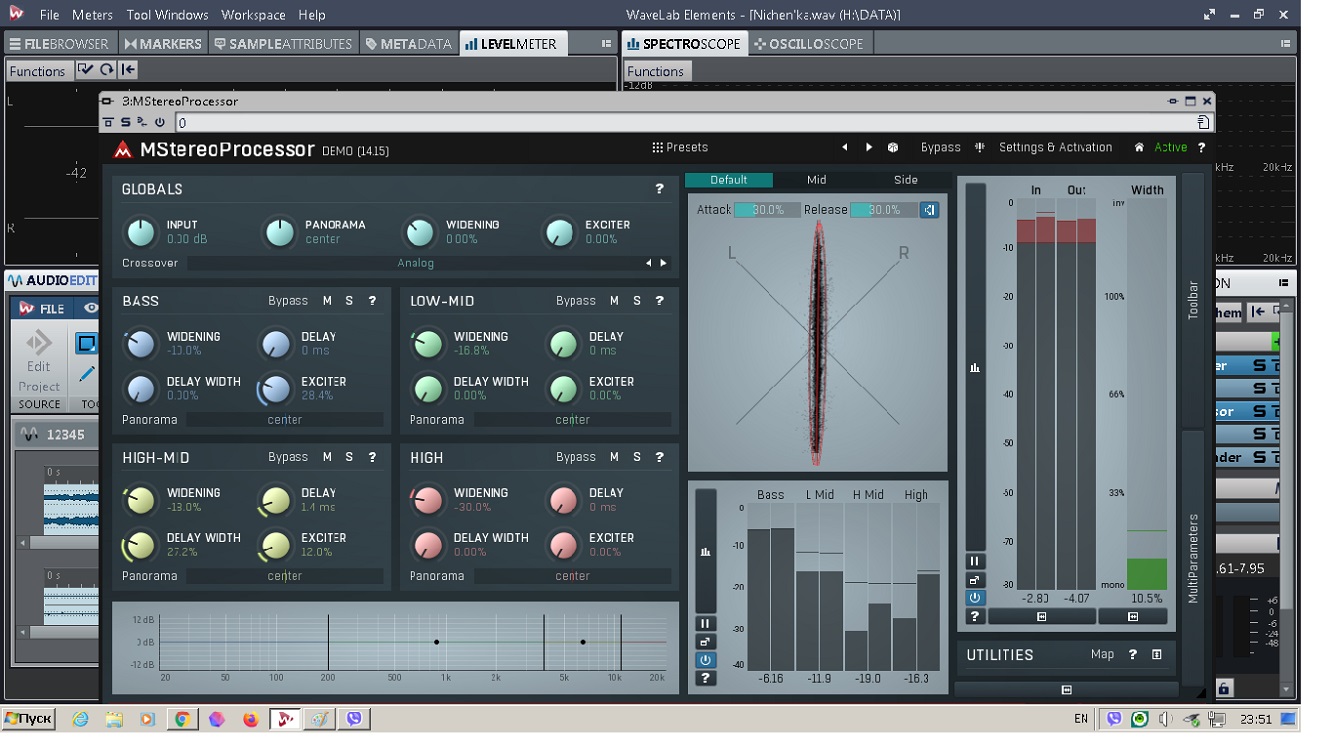Viewport: 1333px width, 750px height.
Task: Open Settings & Activation
Action: coord(1055,147)
